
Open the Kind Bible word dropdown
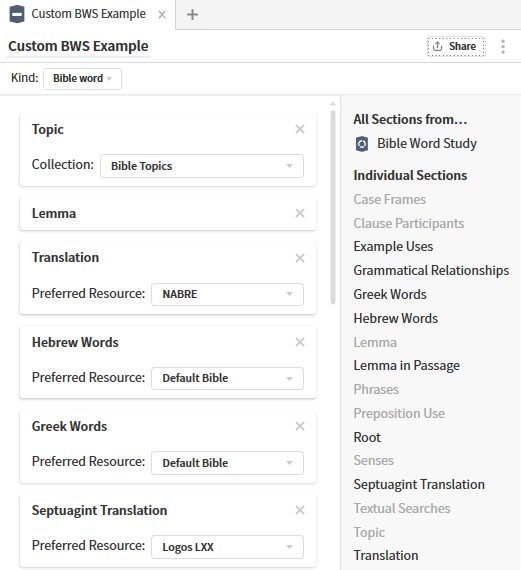tap(83, 79)
